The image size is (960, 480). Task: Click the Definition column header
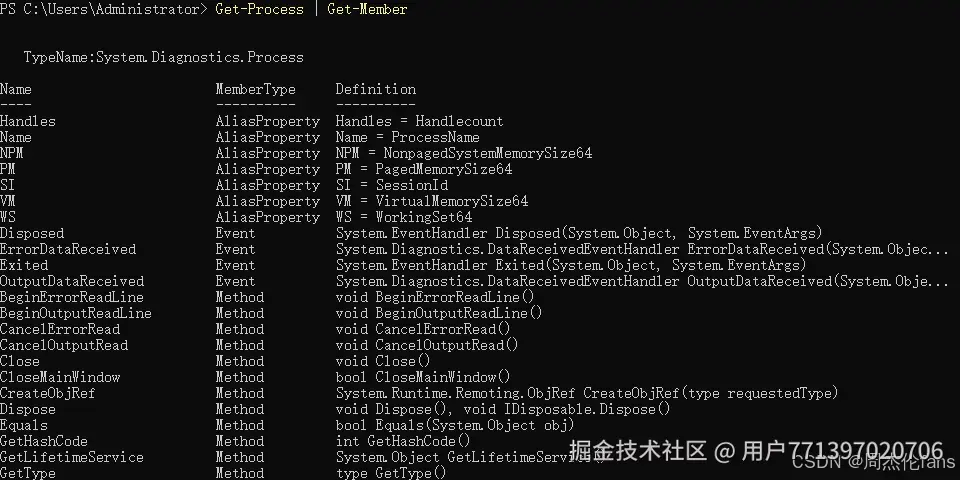(375, 89)
